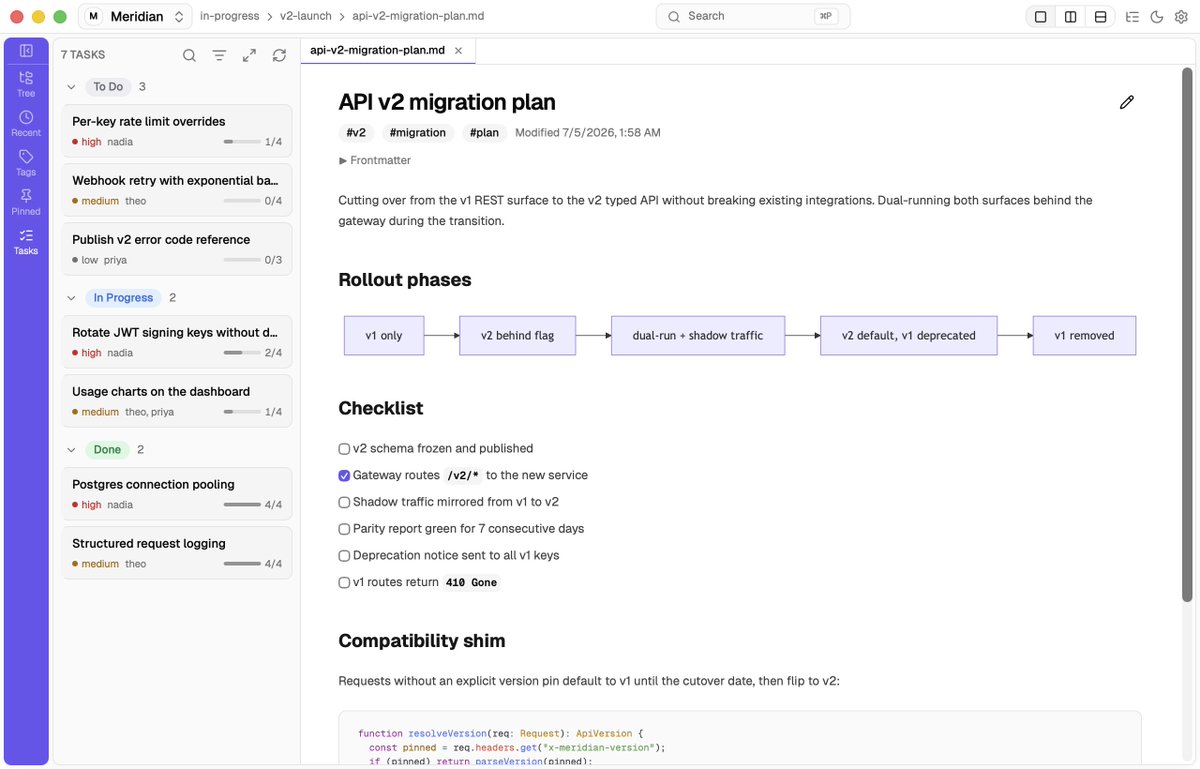The image size is (1200, 769).
Task: Open 'Postgres connection pooling' task
Action: (177, 494)
